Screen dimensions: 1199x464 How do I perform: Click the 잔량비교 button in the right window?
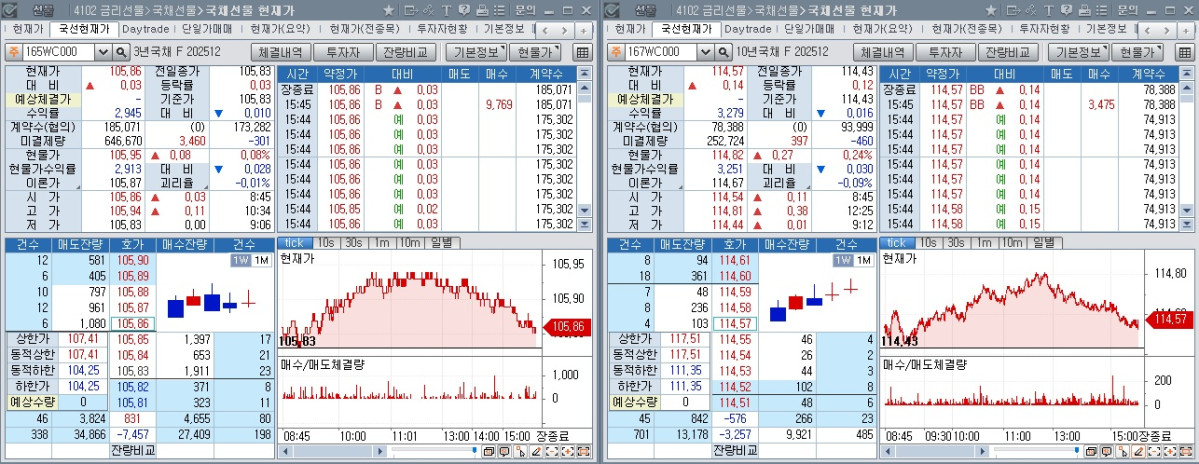click(1008, 52)
